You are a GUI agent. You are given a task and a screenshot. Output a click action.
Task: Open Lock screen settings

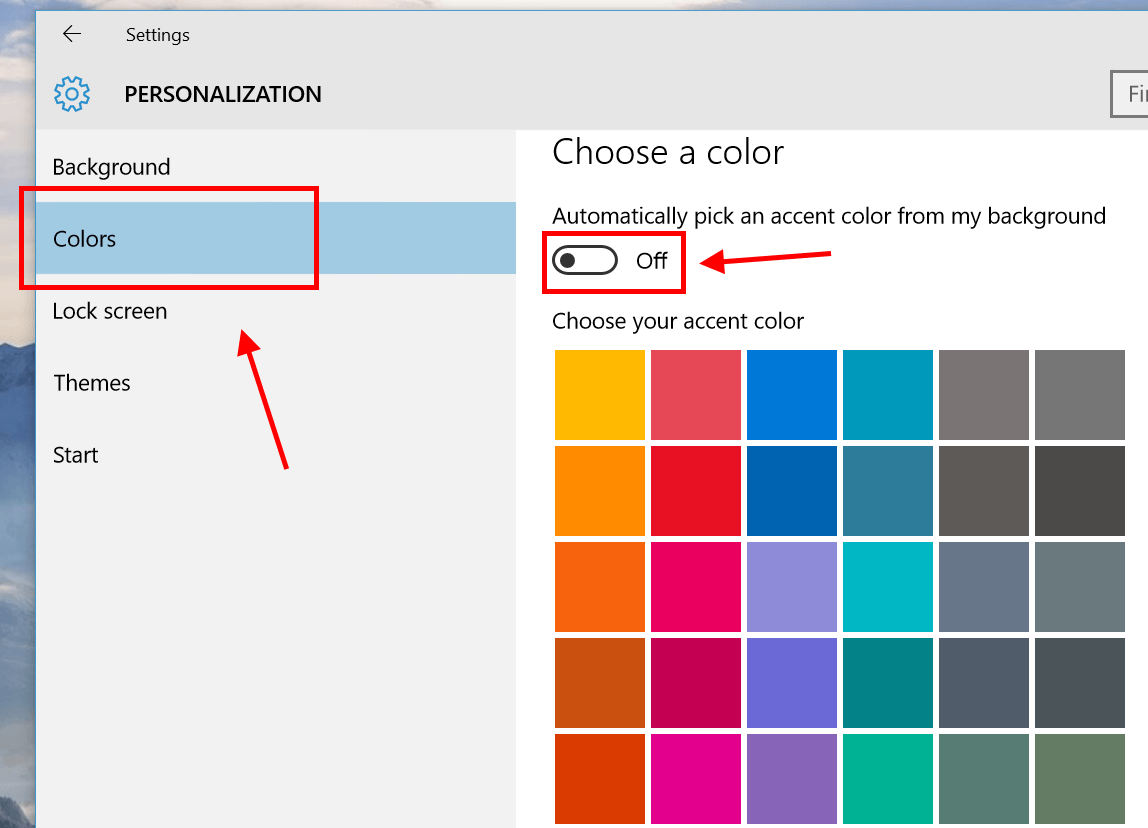click(276, 310)
